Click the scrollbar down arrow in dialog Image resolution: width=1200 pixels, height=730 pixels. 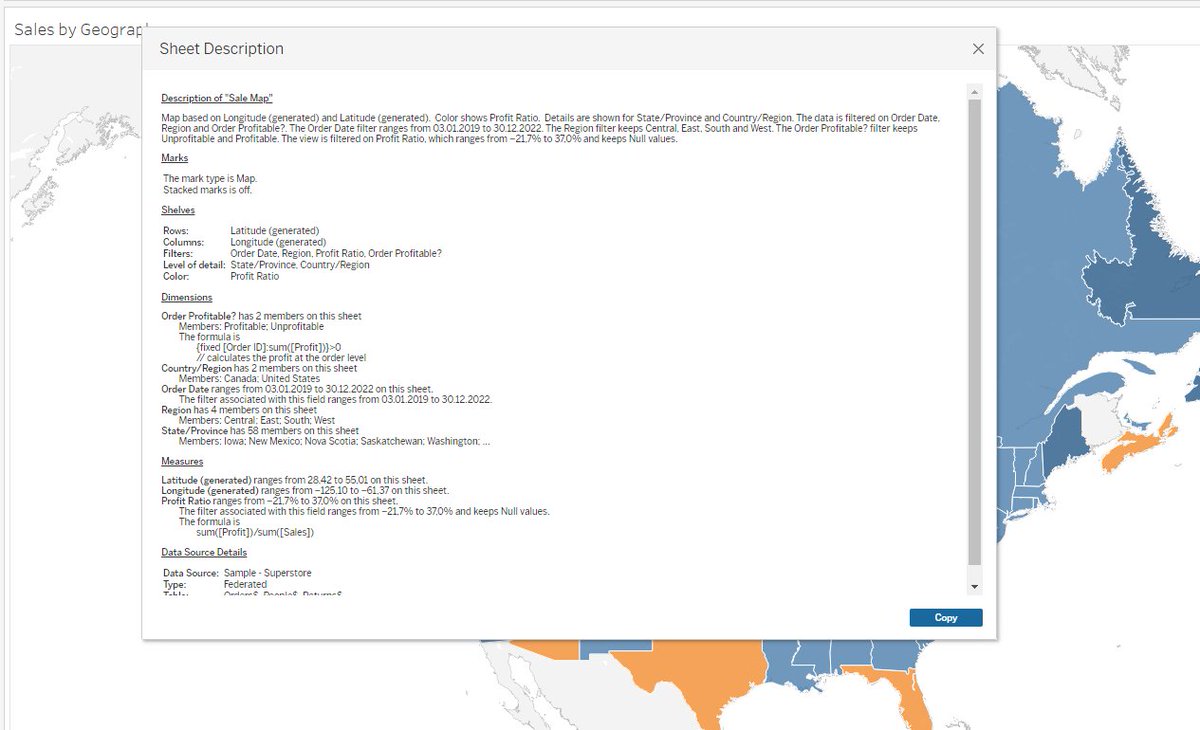pyautogui.click(x=975, y=587)
